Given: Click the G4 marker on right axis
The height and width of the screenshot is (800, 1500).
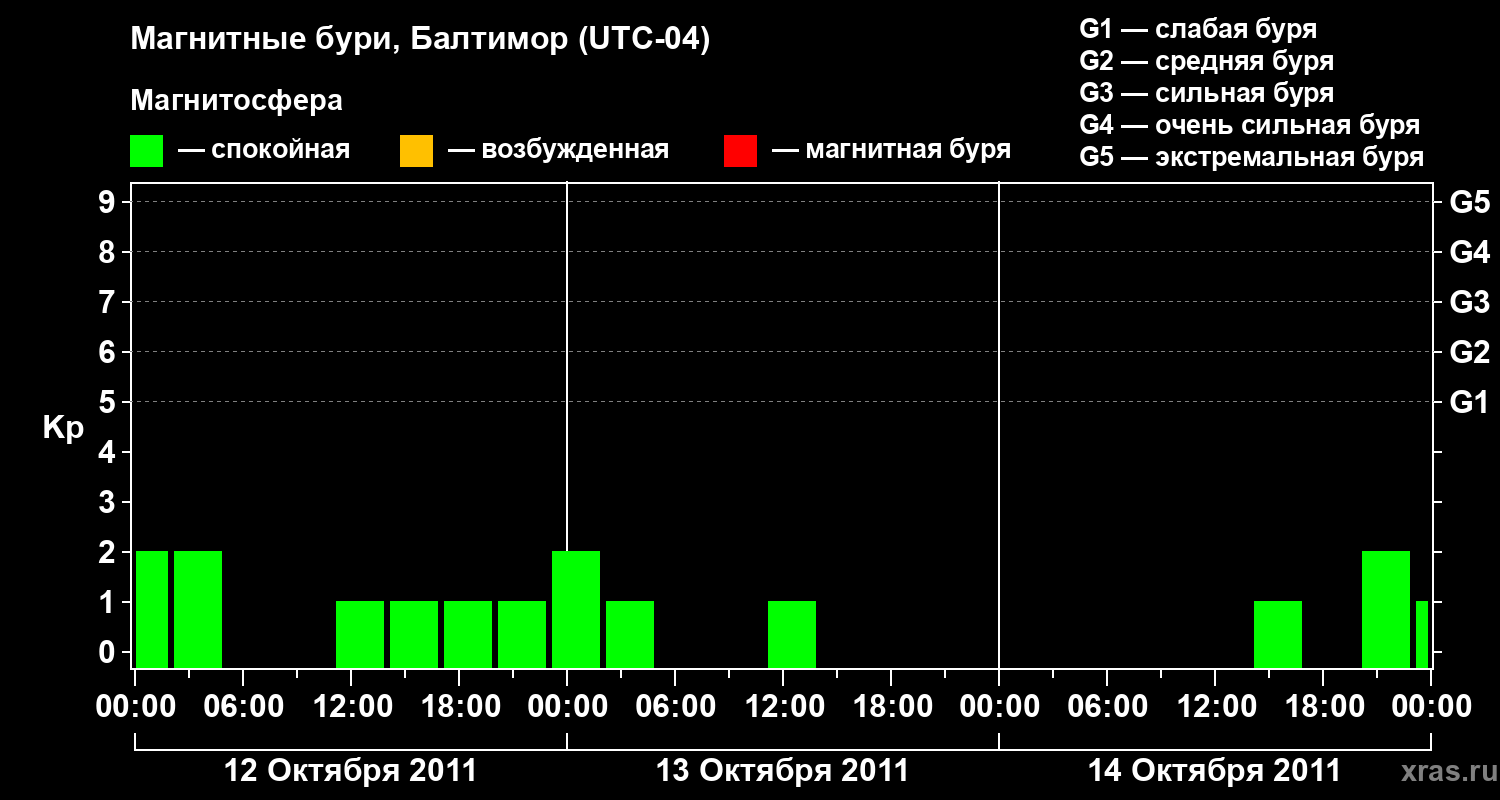Looking at the screenshot, I should [1470, 252].
